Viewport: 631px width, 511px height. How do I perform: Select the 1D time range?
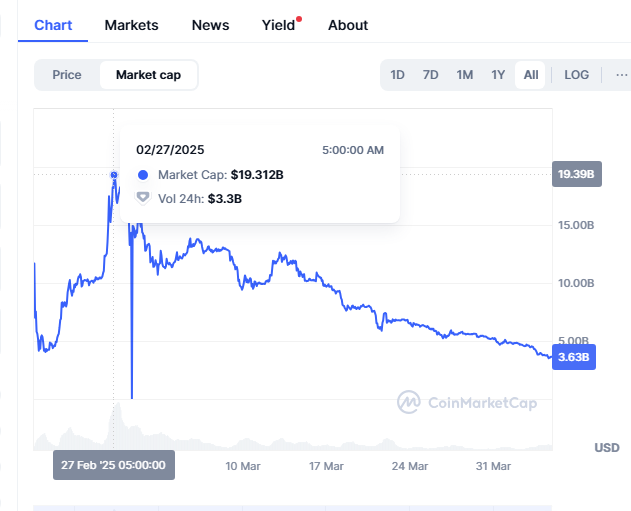pos(398,75)
